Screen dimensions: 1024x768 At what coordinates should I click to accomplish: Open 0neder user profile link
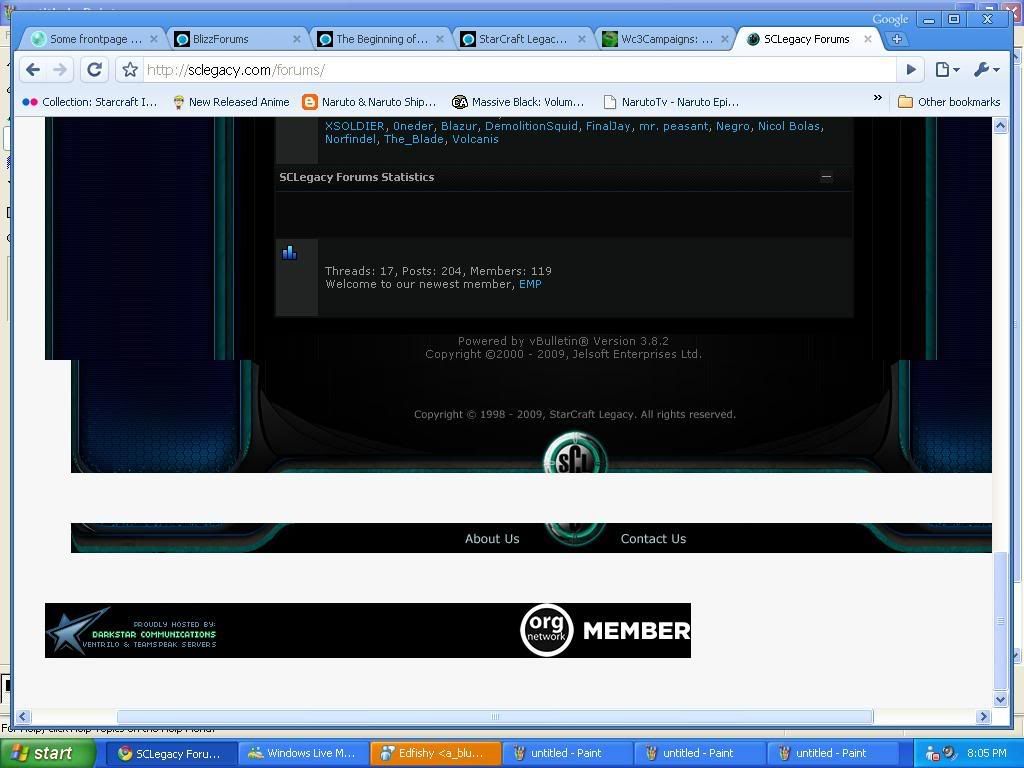(412, 126)
